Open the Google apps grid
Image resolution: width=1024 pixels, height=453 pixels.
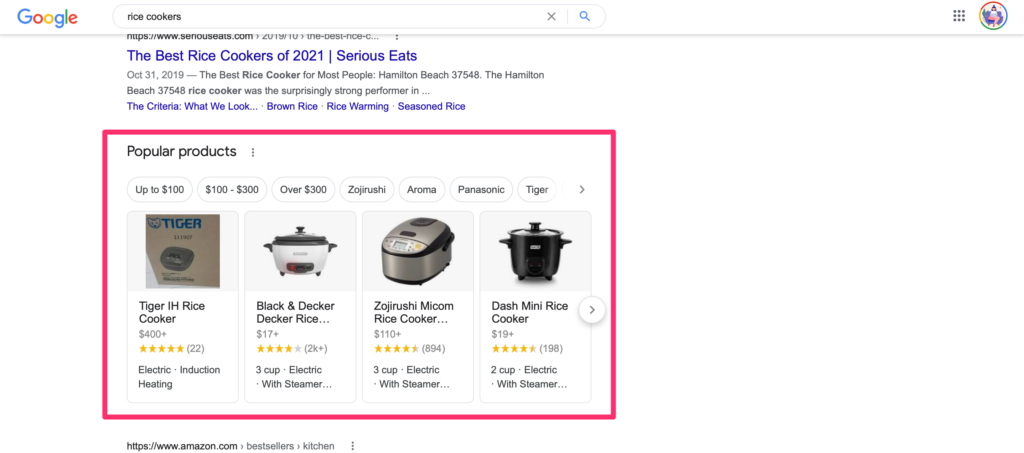[x=959, y=16]
